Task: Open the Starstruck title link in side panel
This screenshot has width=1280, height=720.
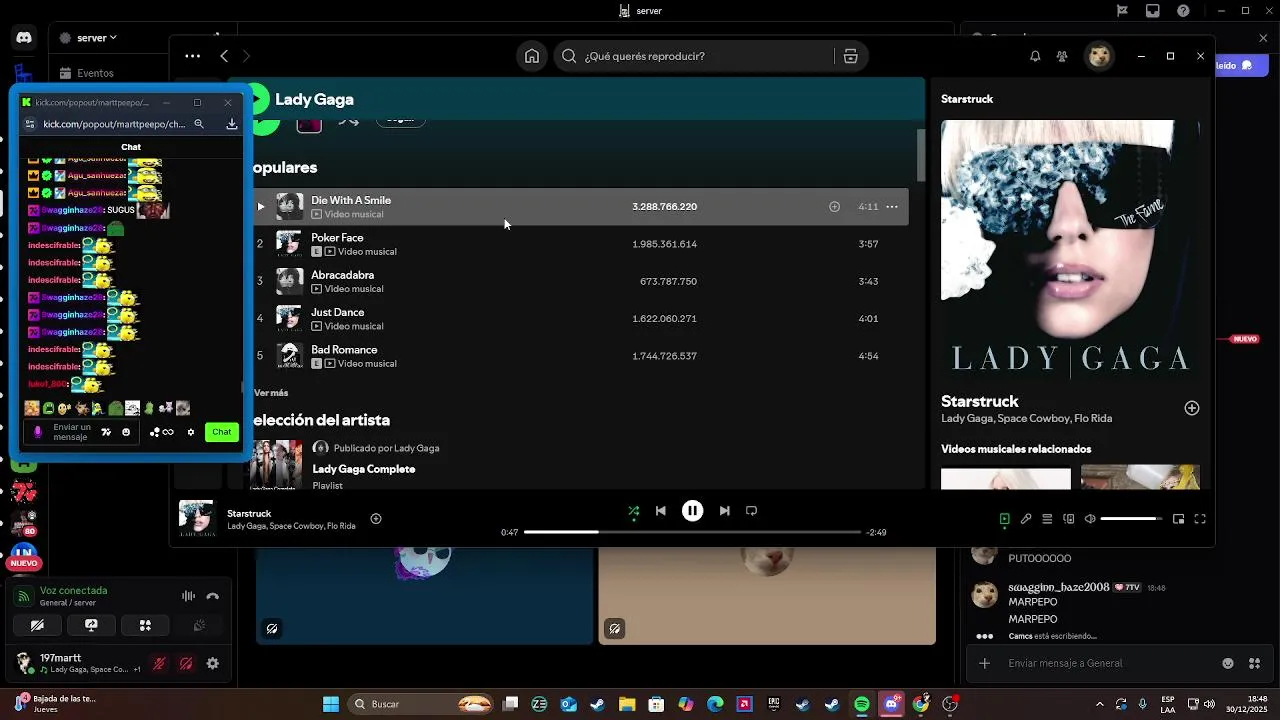Action: (979, 401)
